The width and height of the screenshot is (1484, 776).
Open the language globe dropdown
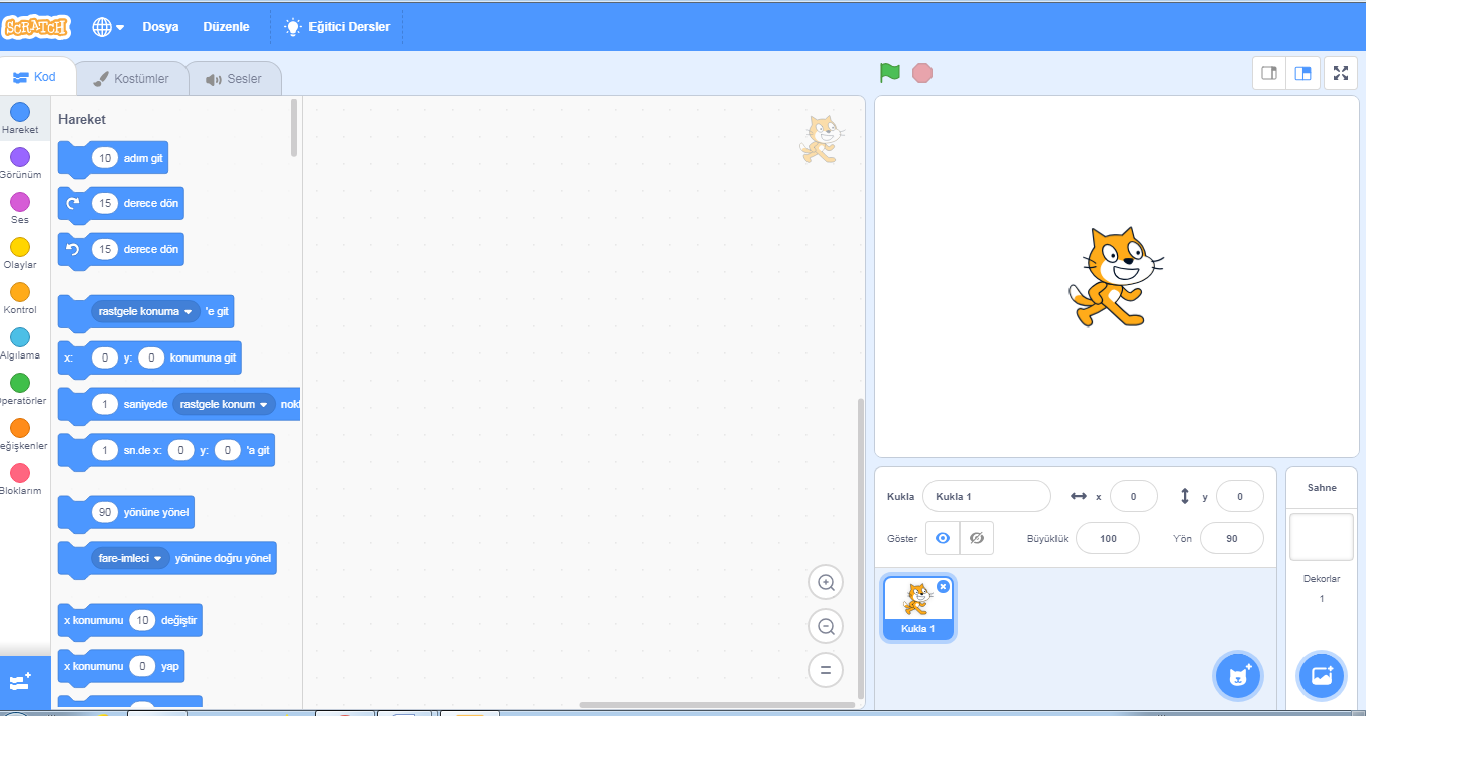click(108, 27)
